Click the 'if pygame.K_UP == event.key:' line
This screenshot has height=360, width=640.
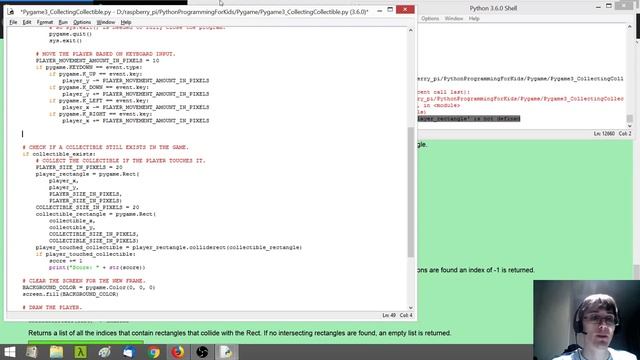96,74
